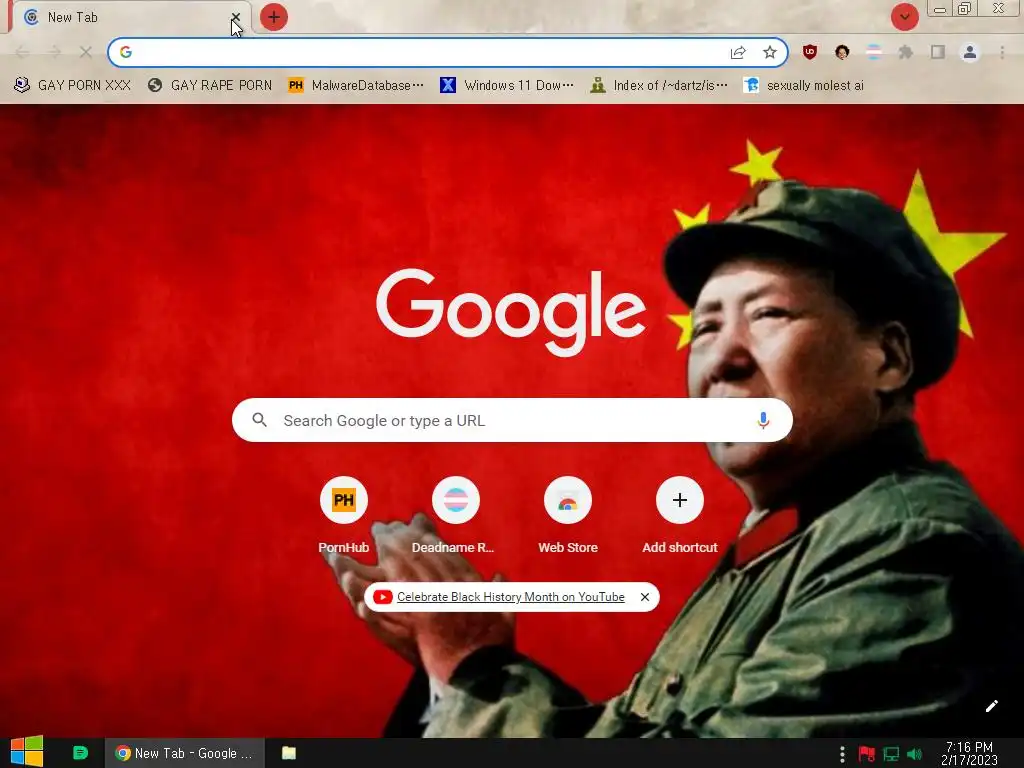Screen dimensions: 1024x768
Task: Customize this page with pencil icon
Action: click(x=992, y=706)
